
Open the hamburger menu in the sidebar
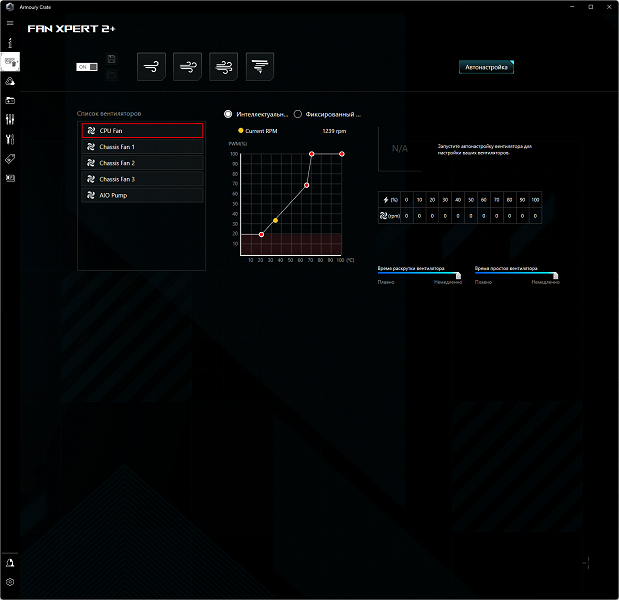(x=10, y=23)
